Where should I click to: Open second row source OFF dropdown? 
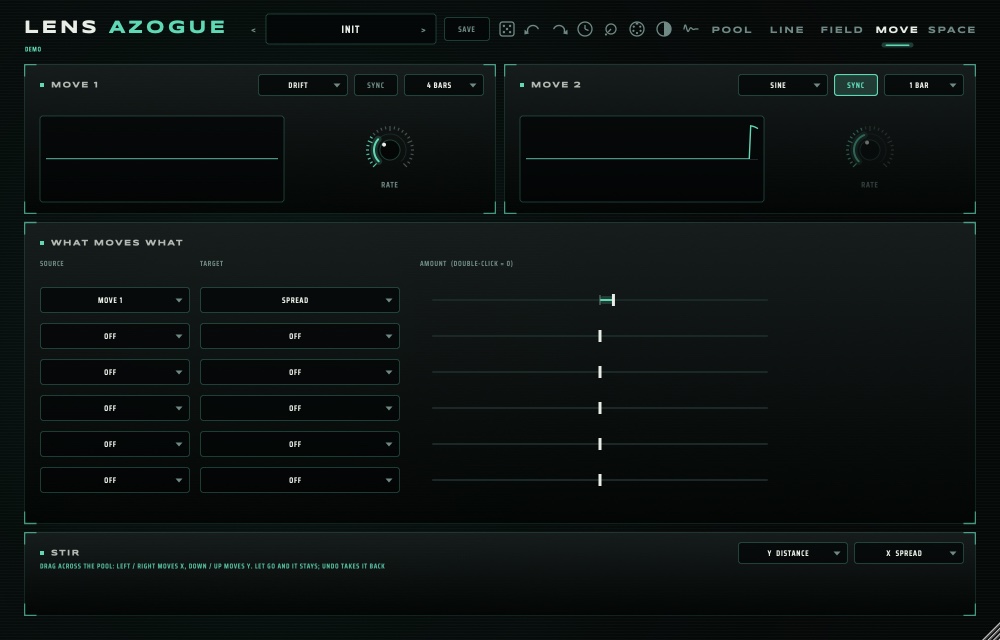click(x=115, y=336)
